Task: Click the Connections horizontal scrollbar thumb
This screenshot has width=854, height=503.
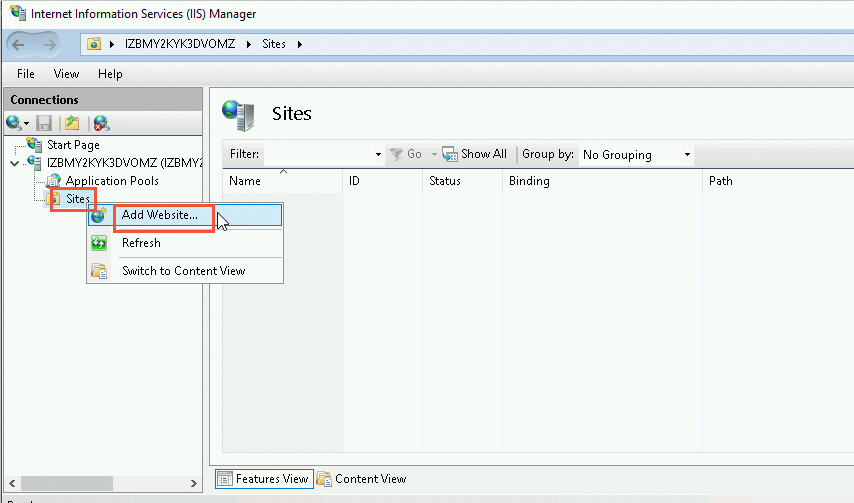Action: click(67, 483)
